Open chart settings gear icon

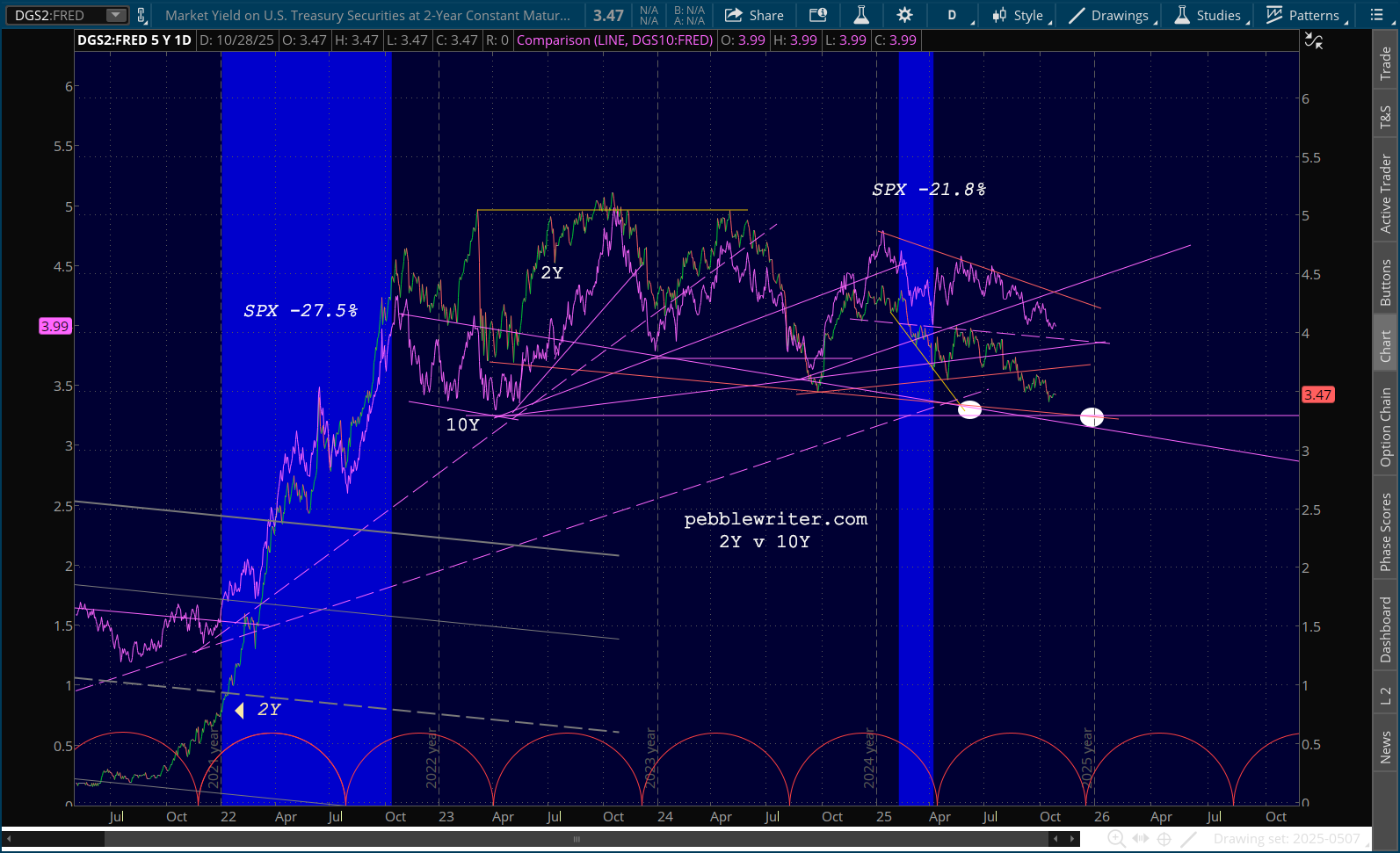coord(904,15)
